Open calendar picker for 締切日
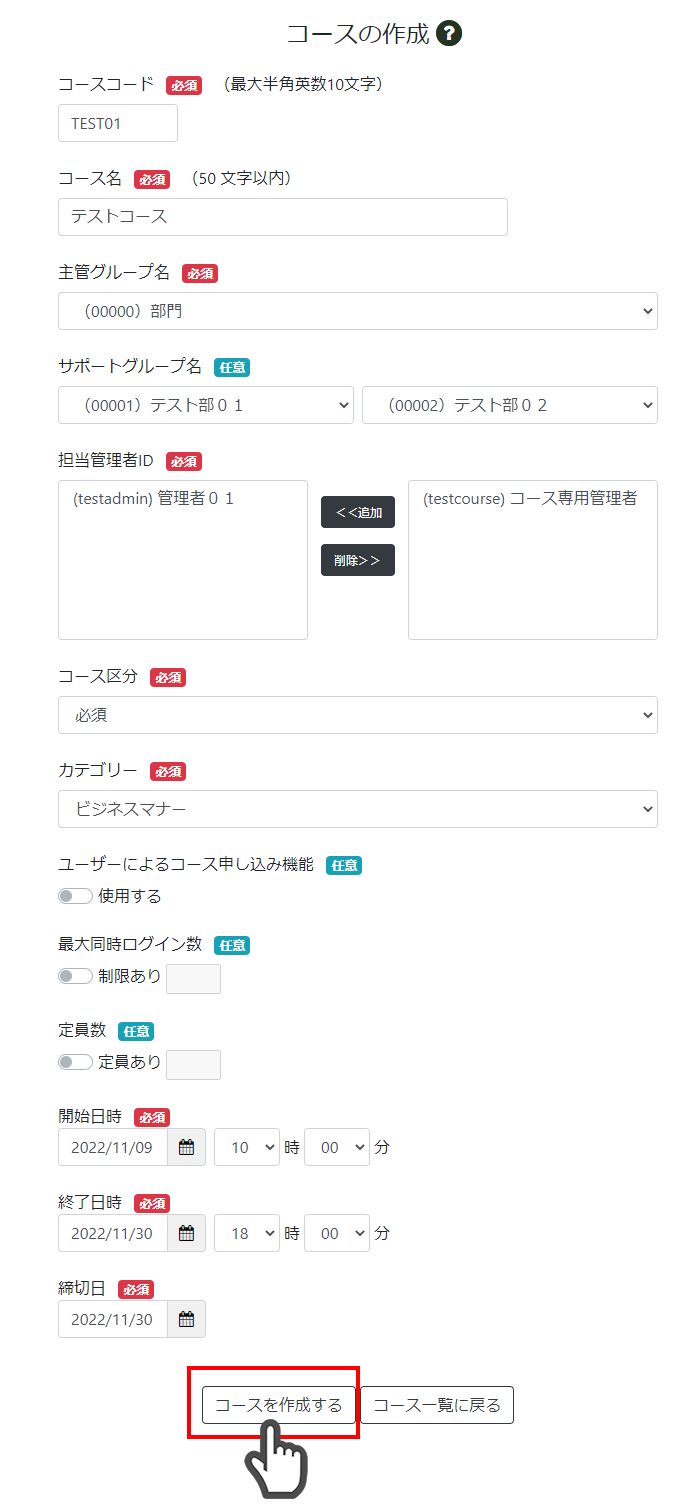Viewport: 700px width, 1504px height. point(186,1319)
